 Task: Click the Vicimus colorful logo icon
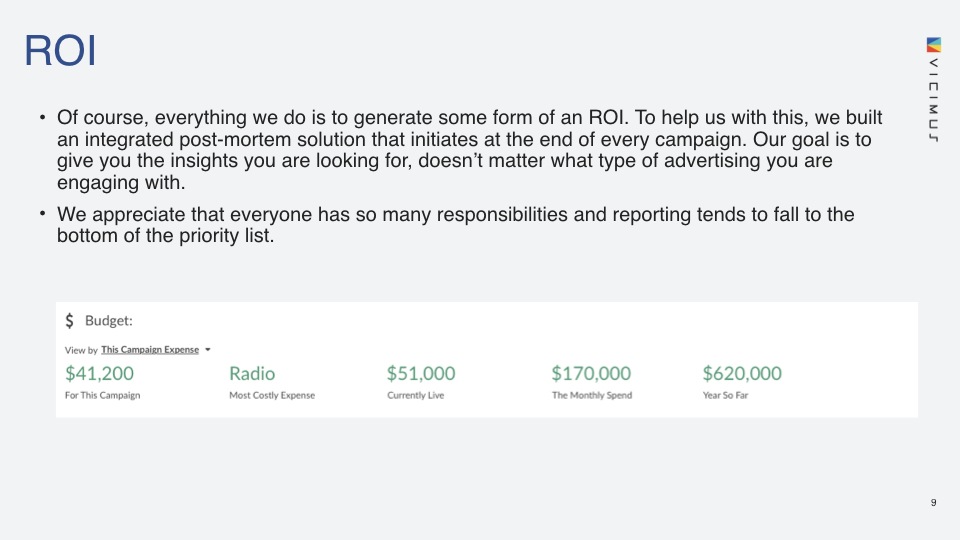(933, 45)
